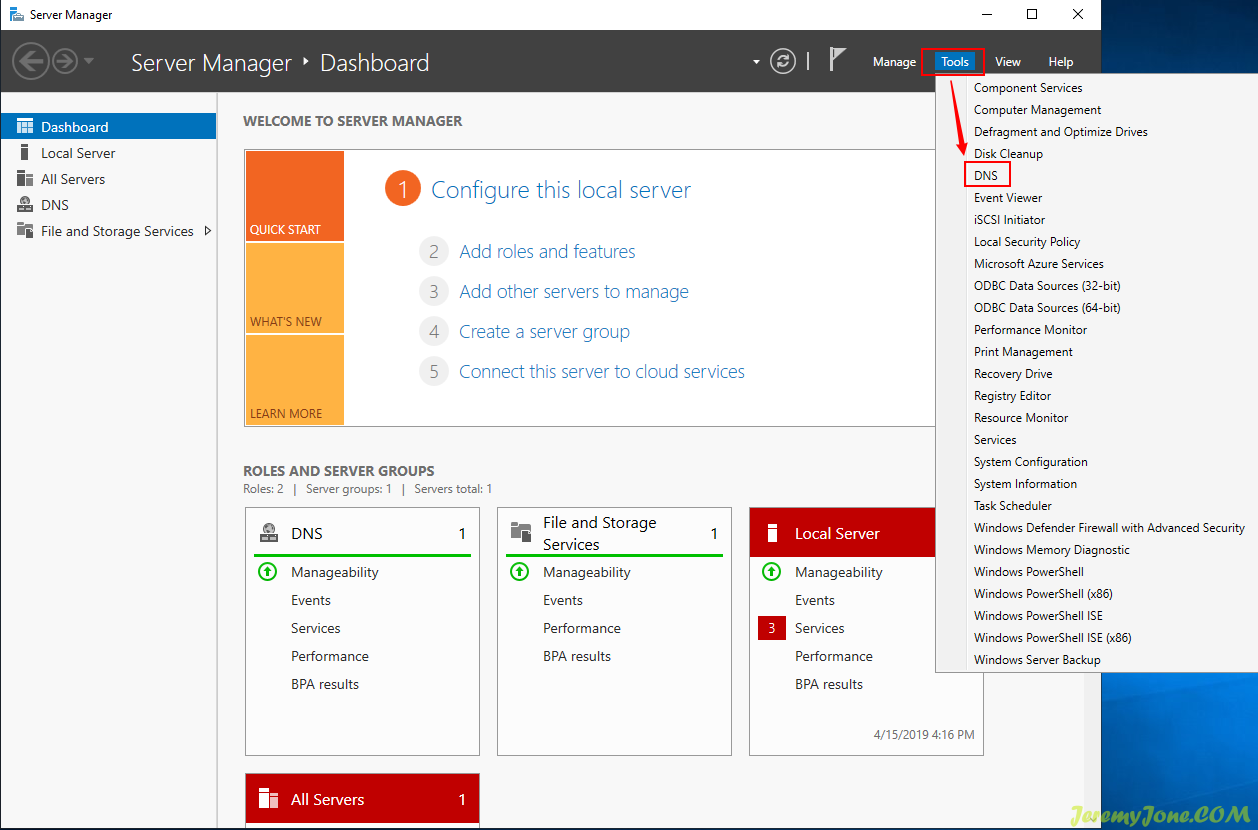The height and width of the screenshot is (830, 1258).
Task: Click the File and Storage Services tile icon
Action: click(520, 532)
